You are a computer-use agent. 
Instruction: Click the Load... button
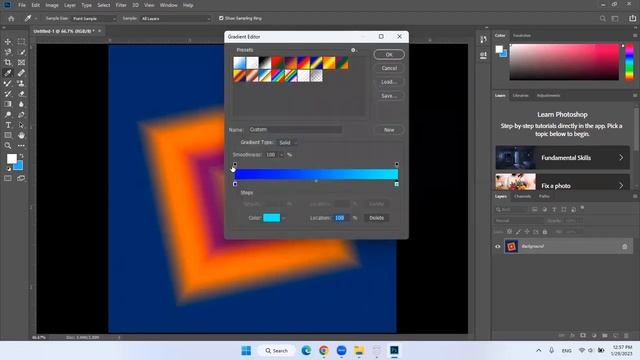tap(389, 82)
